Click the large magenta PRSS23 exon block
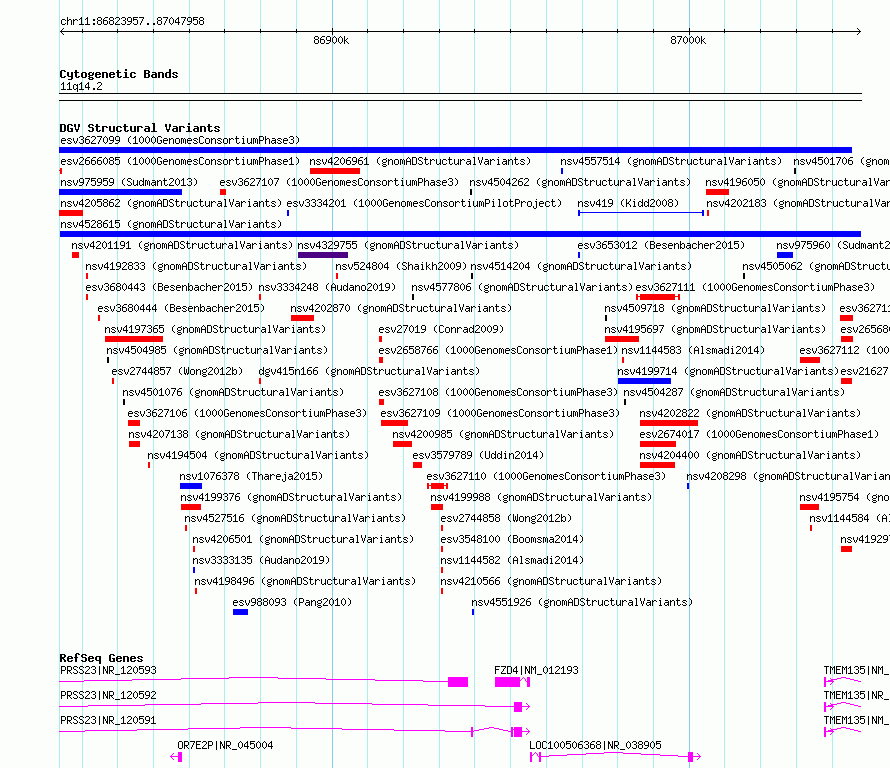 point(457,682)
